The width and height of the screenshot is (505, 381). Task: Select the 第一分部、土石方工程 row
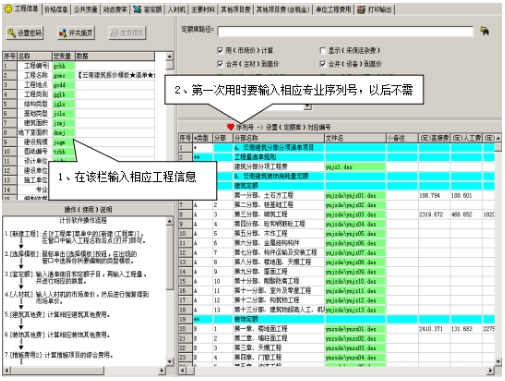pyautogui.click(x=337, y=195)
